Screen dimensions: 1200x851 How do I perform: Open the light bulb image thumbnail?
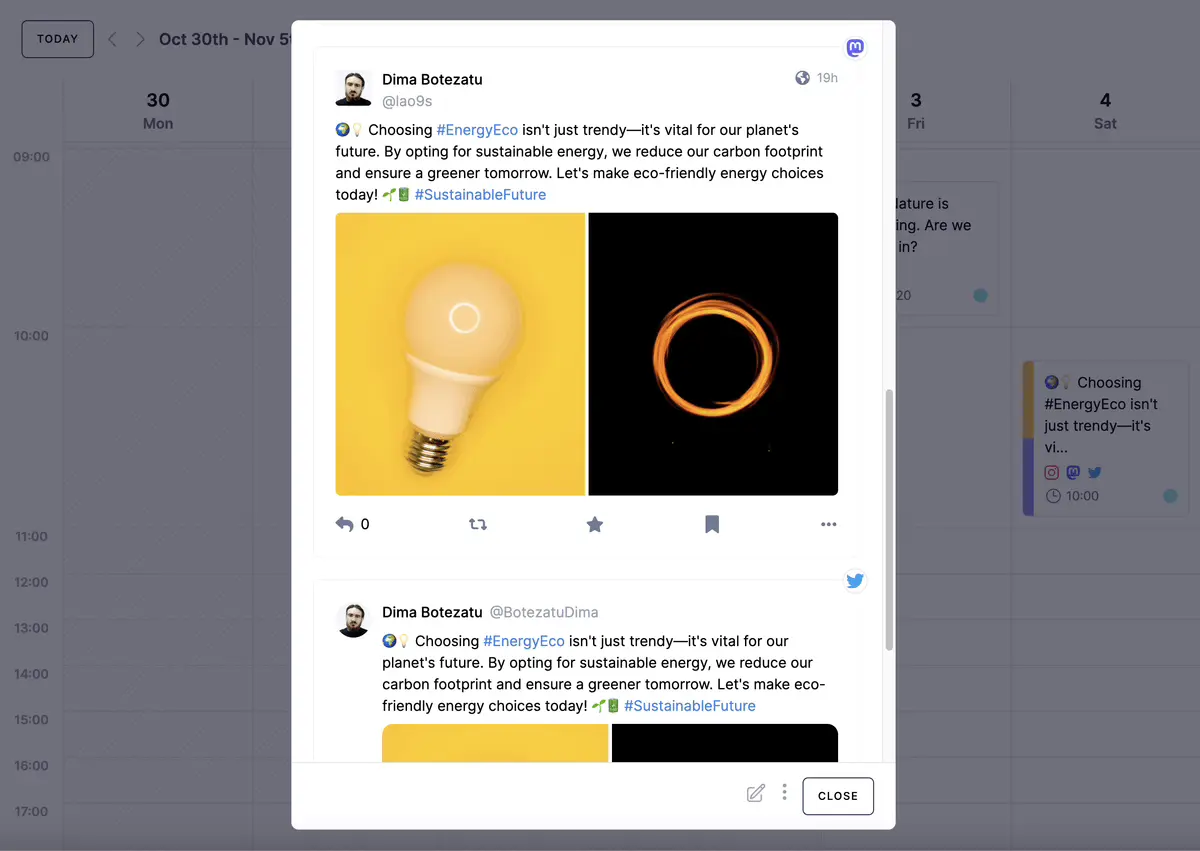tap(460, 354)
